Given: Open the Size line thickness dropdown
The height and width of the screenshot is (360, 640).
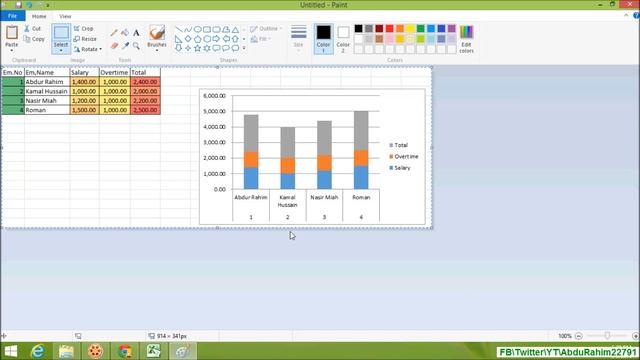Looking at the screenshot, I should click(298, 39).
